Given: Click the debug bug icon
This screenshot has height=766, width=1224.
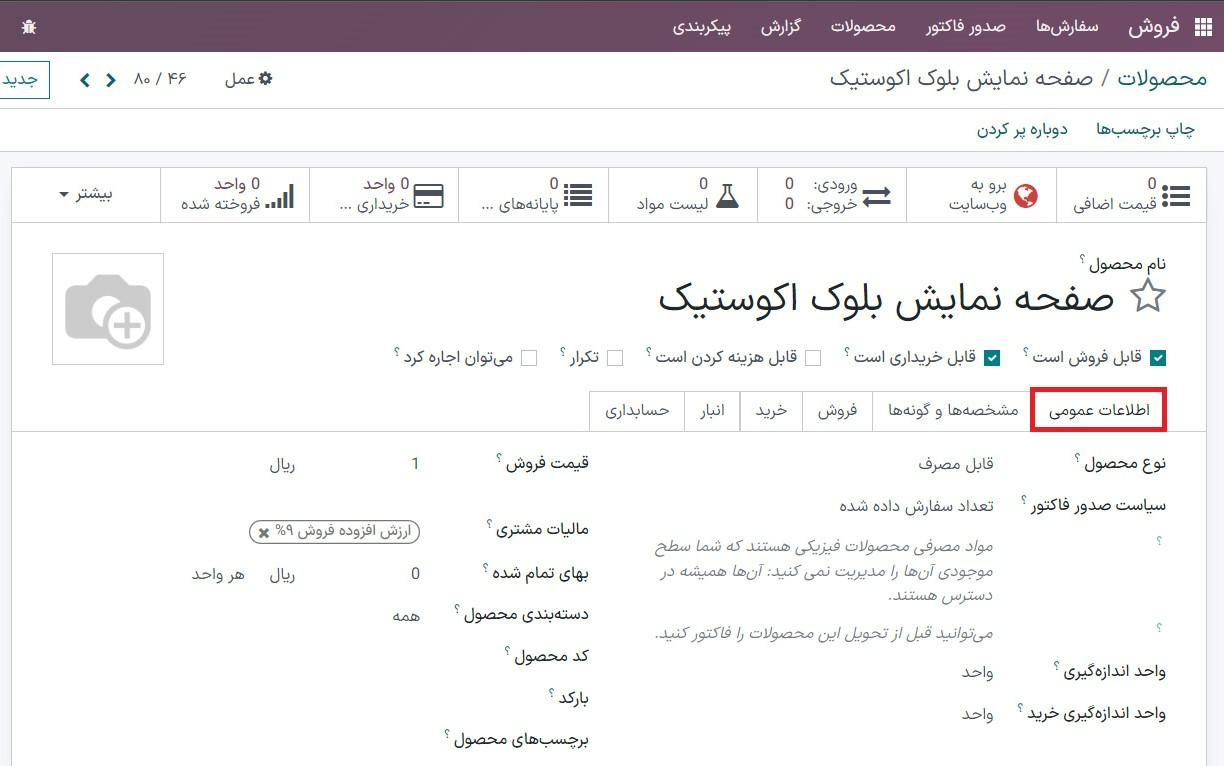Looking at the screenshot, I should click(28, 27).
